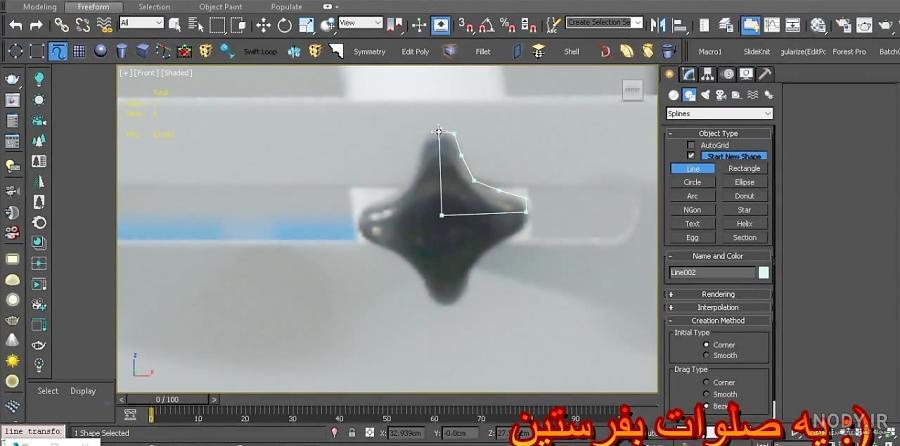Toggle the Spinner Snap icon
Viewport: 900px width, 446px height.
coord(528,25)
